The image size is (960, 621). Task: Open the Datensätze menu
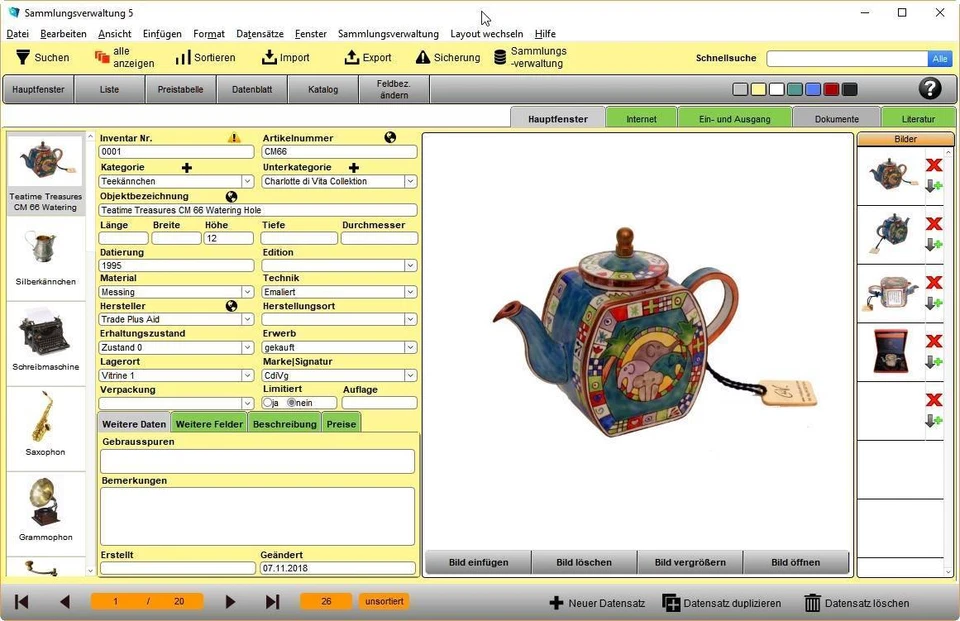pyautogui.click(x=259, y=33)
